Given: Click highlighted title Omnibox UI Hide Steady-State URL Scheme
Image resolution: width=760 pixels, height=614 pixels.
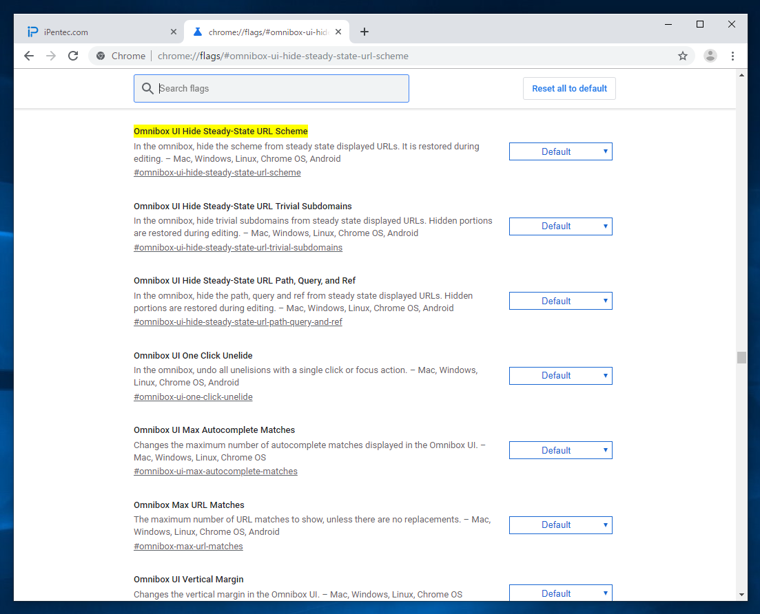Looking at the screenshot, I should tap(221, 131).
